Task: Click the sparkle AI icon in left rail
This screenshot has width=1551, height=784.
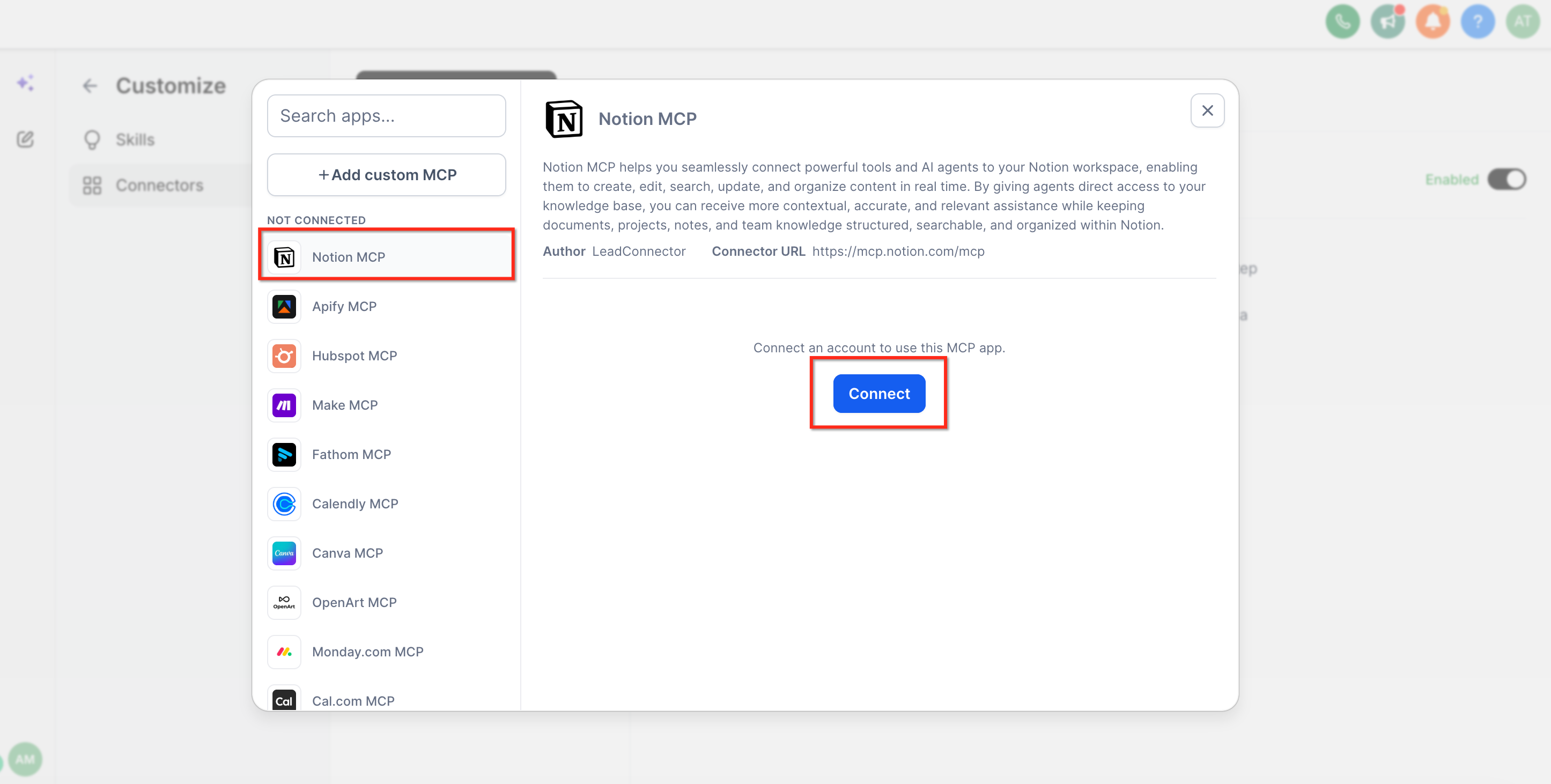Action: pos(25,83)
